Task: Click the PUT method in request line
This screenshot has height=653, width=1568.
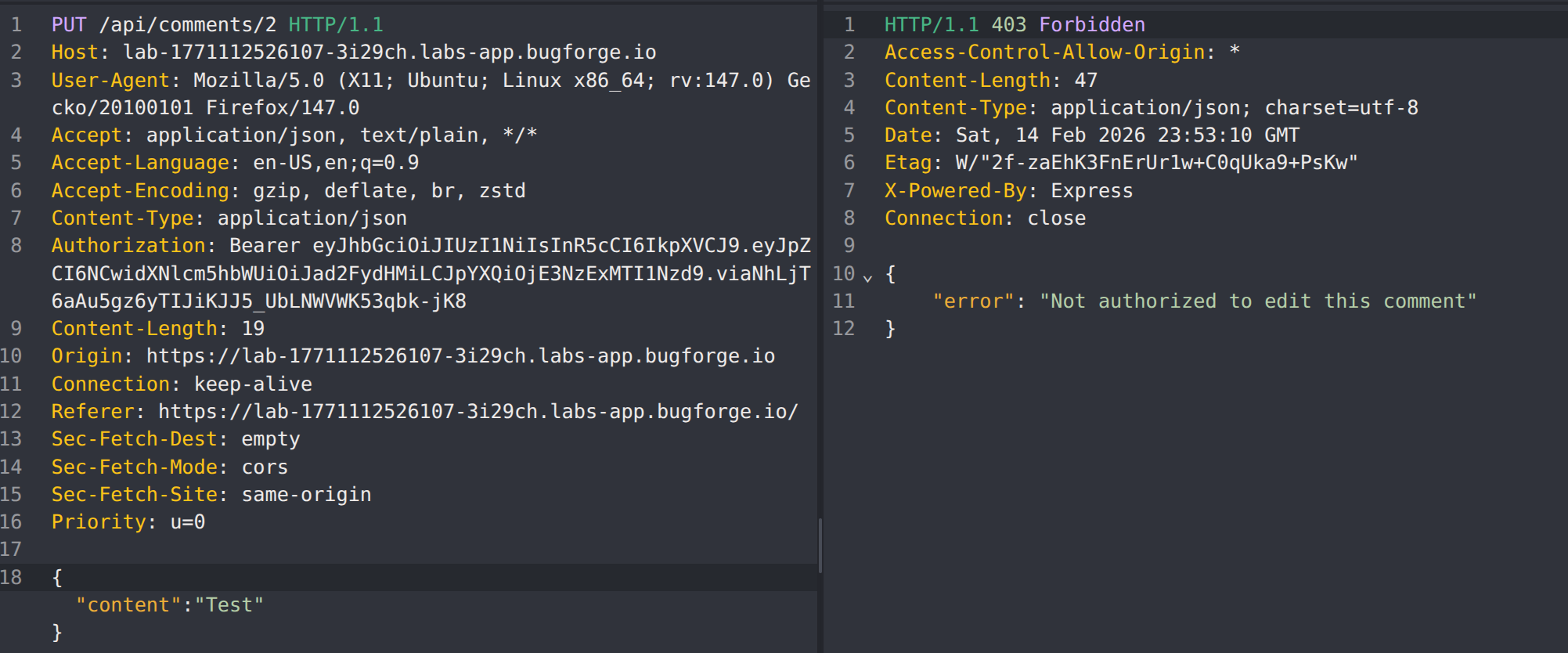Action: pos(69,25)
